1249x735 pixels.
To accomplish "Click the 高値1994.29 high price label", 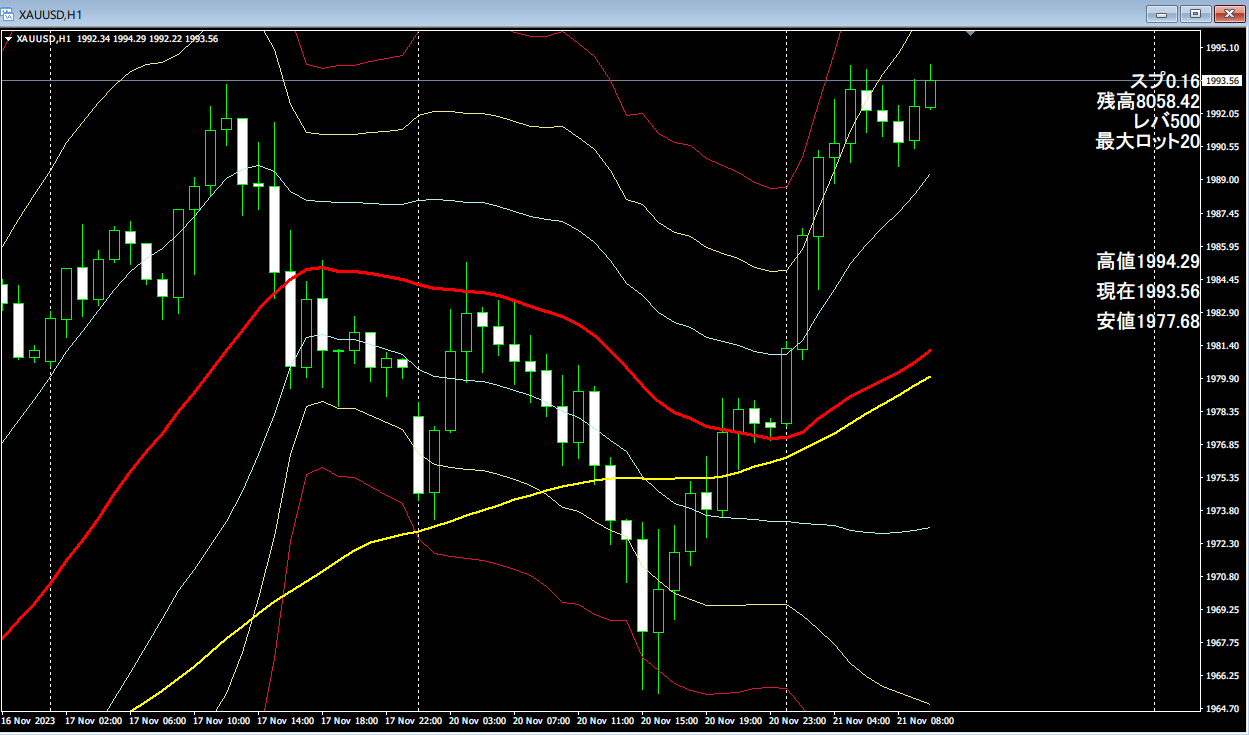I will [1148, 262].
